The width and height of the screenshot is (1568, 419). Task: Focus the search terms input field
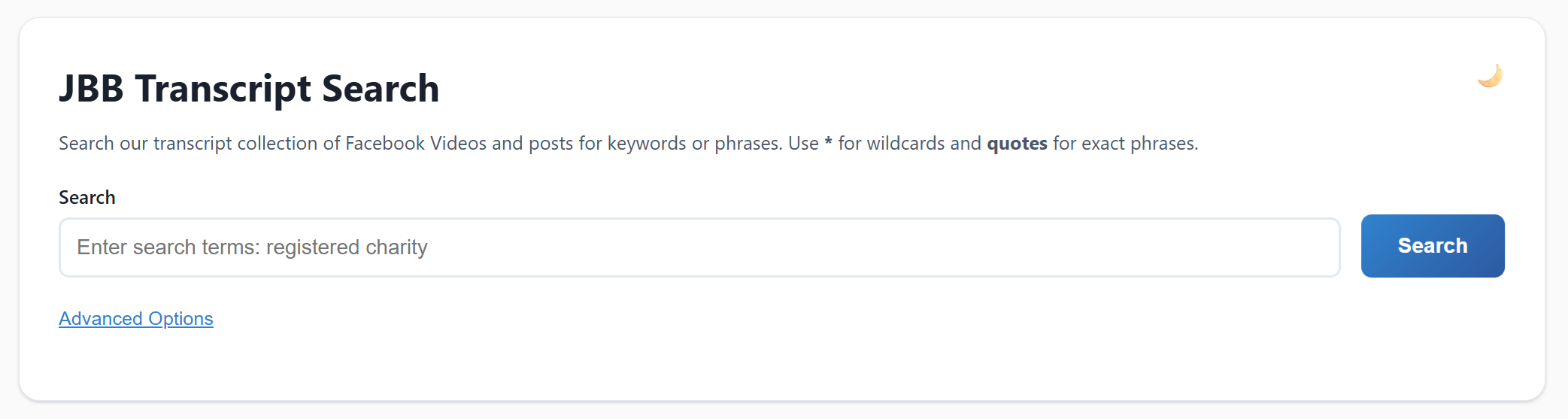[x=699, y=247]
